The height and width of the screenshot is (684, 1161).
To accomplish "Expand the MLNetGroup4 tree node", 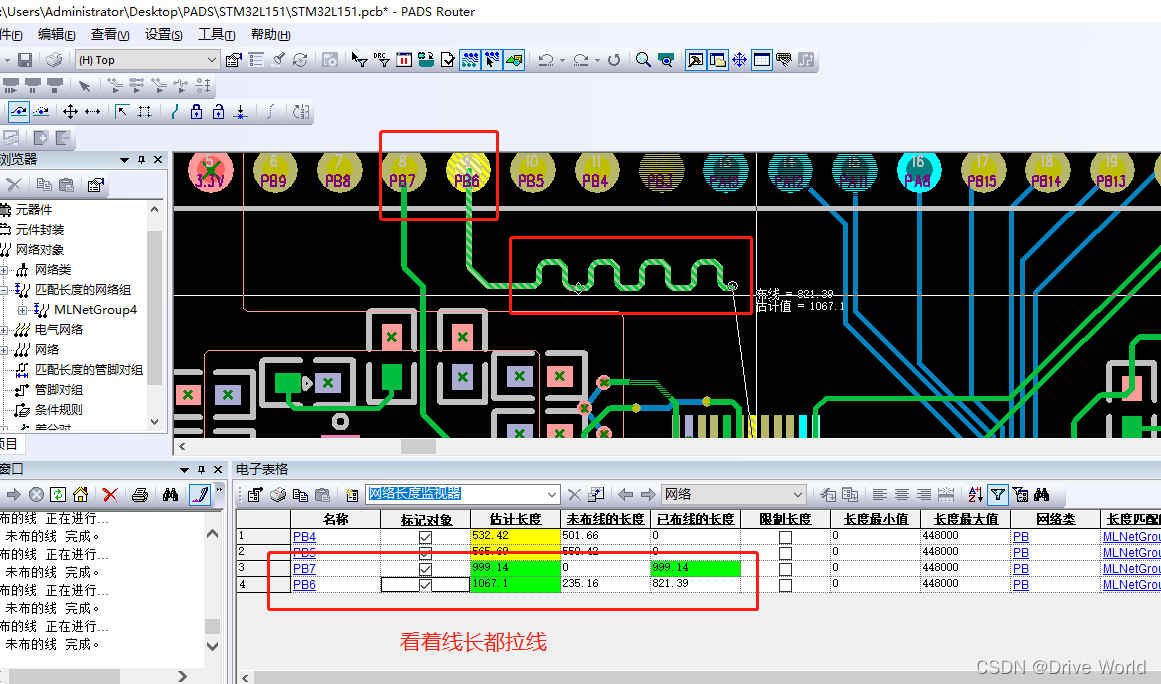I will click(x=22, y=310).
